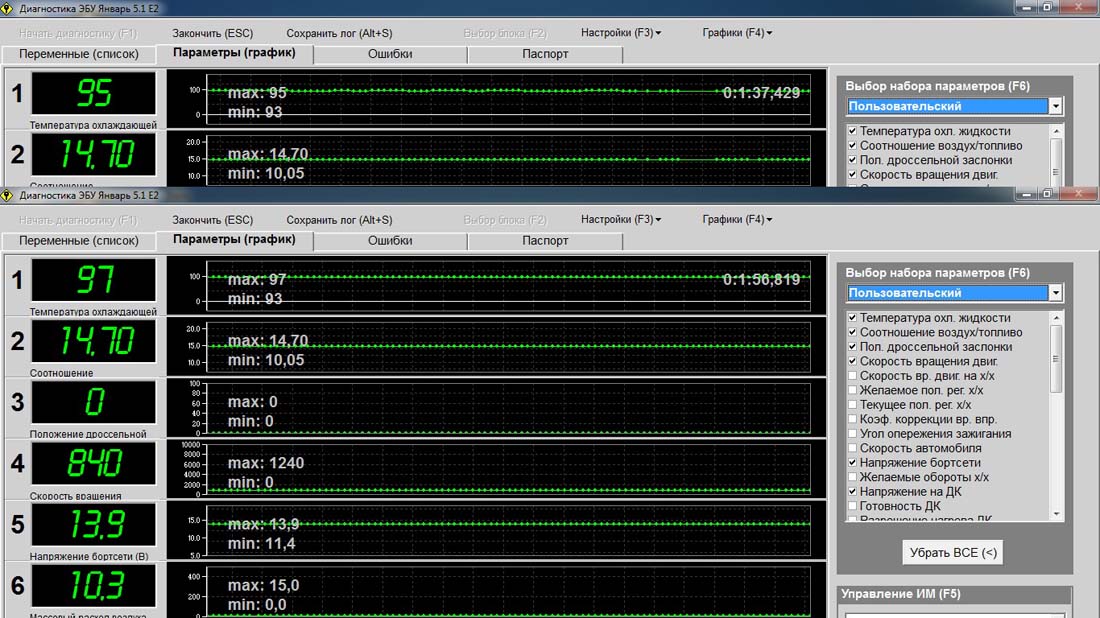Click the down arrow of the lower parameter list scrollbar

[1057, 513]
